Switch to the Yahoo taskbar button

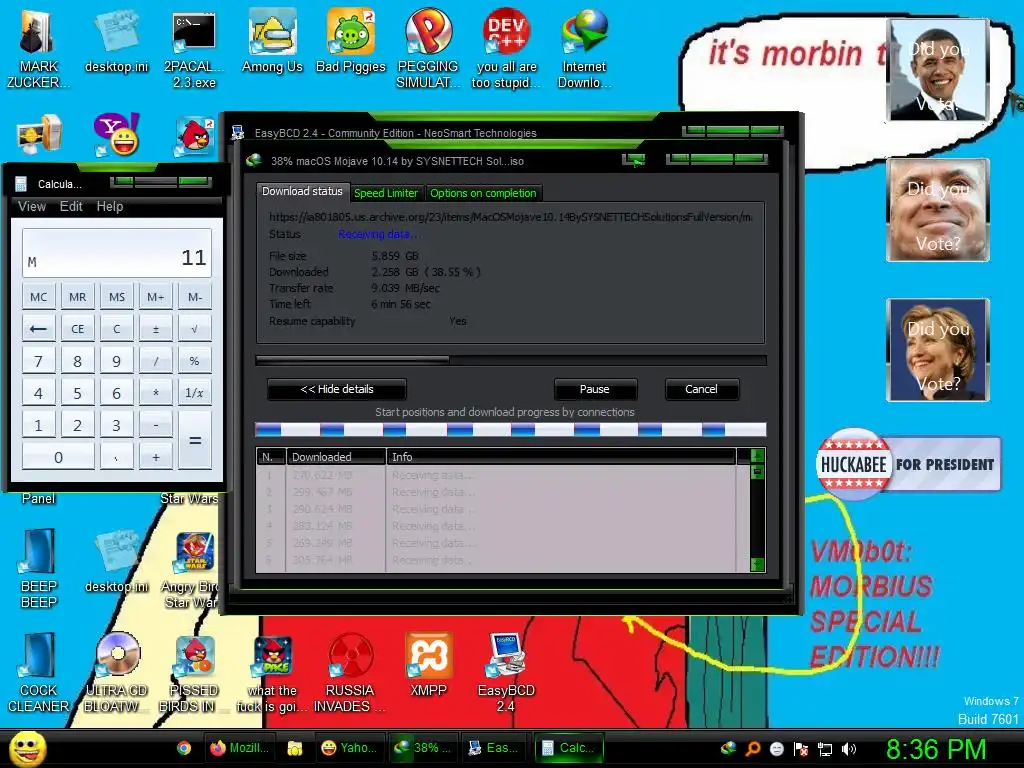(x=350, y=748)
